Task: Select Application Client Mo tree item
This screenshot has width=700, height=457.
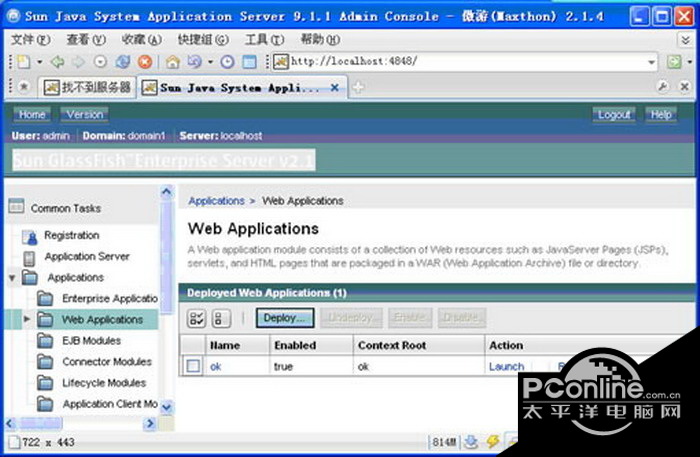Action: [x=110, y=404]
